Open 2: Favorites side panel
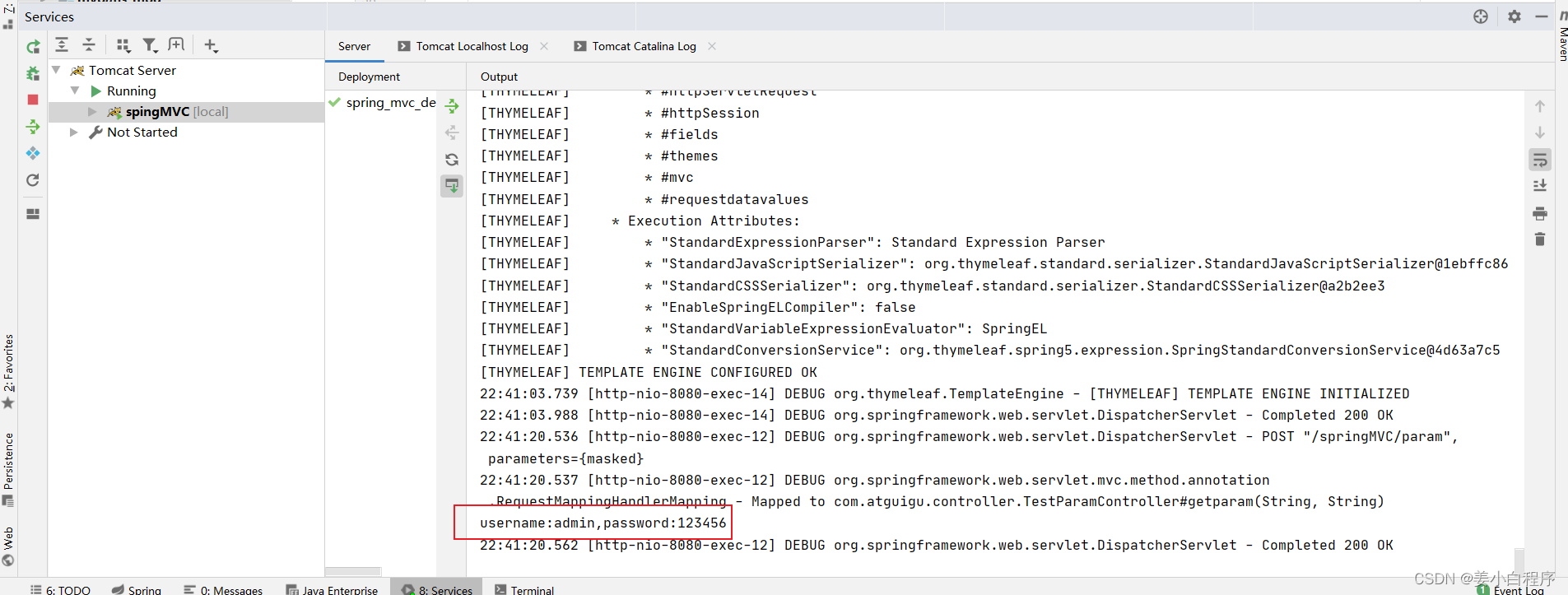The height and width of the screenshot is (595, 1568). click(8, 370)
